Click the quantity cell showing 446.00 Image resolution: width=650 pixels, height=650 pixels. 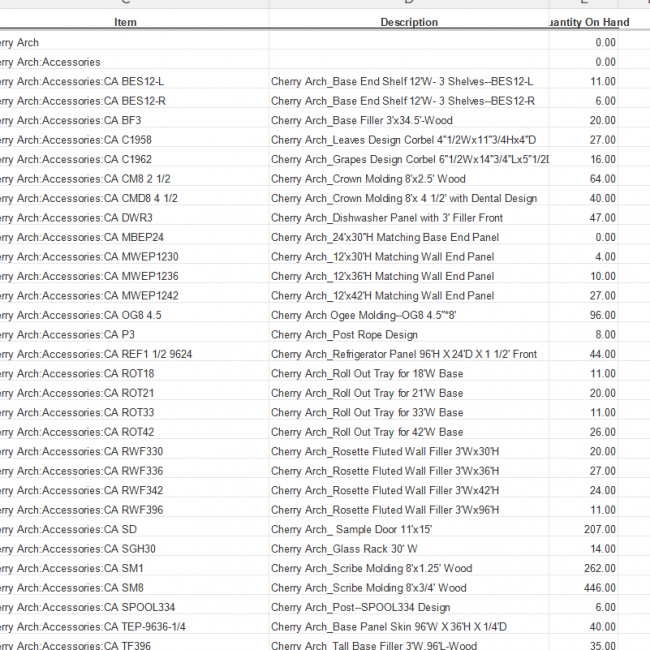583,588
